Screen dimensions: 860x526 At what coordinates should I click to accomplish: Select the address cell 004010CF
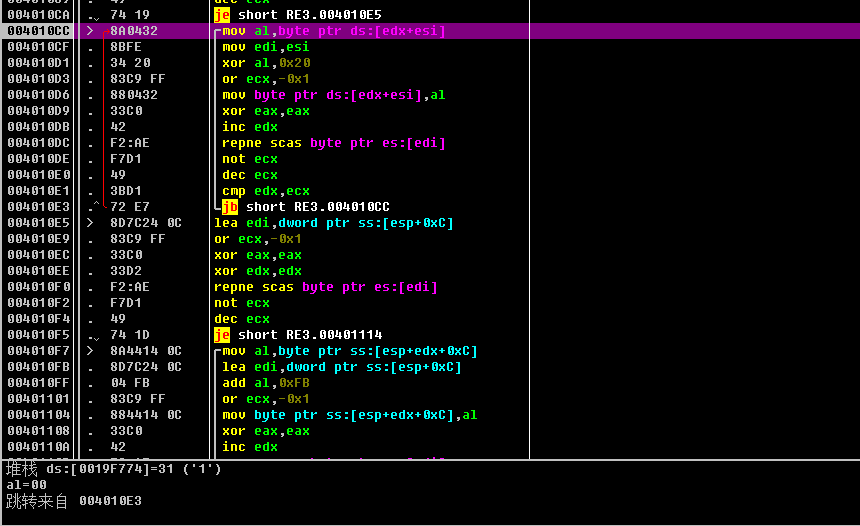(x=38, y=47)
